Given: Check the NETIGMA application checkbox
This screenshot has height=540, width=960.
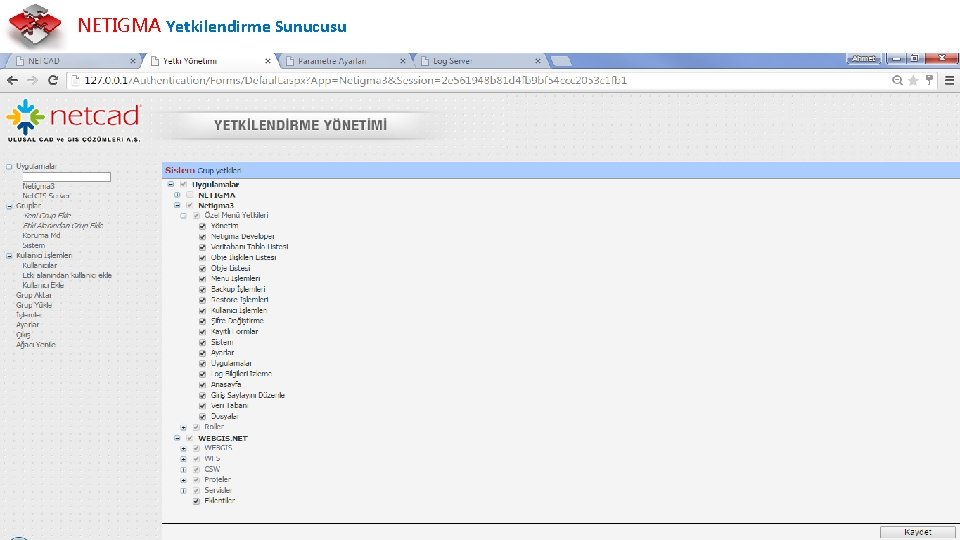Looking at the screenshot, I should (190, 195).
